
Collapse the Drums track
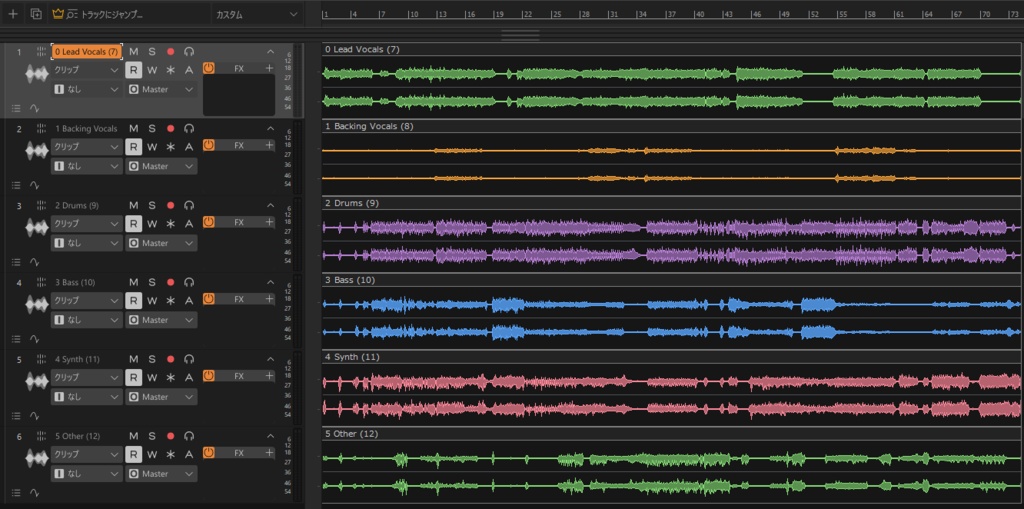[x=270, y=205]
